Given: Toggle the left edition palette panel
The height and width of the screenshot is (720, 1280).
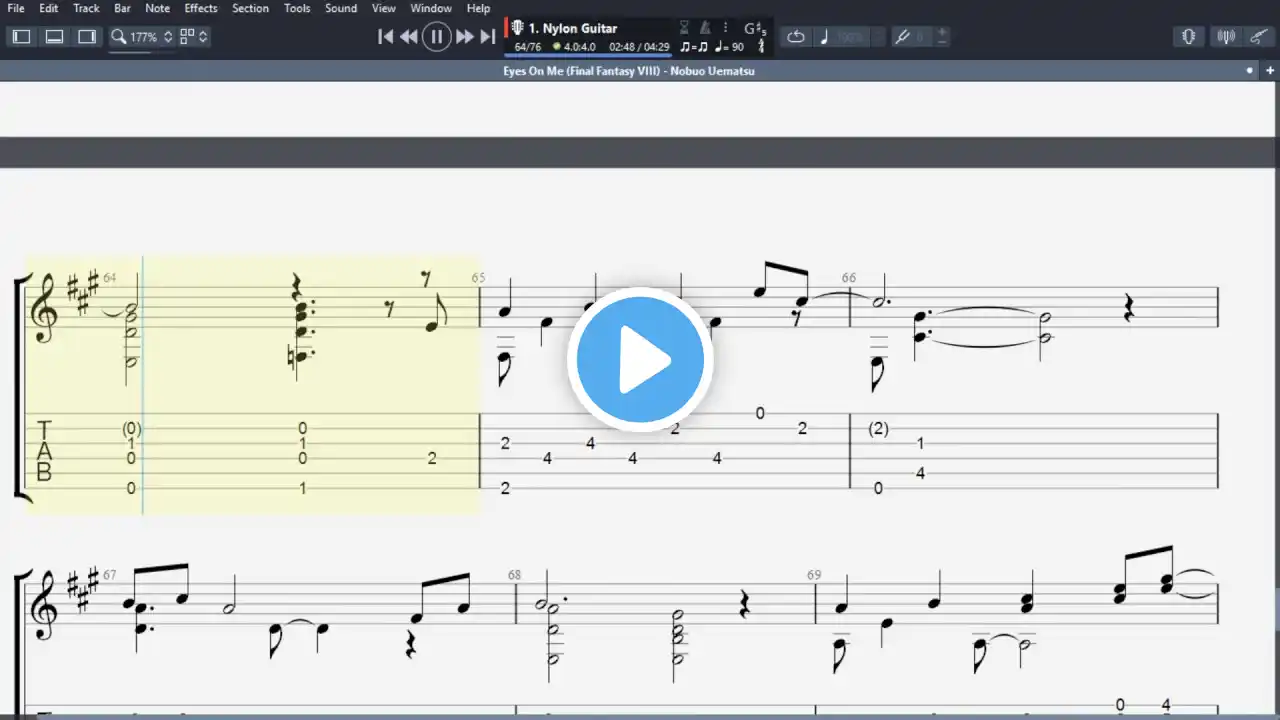Looking at the screenshot, I should 21,37.
